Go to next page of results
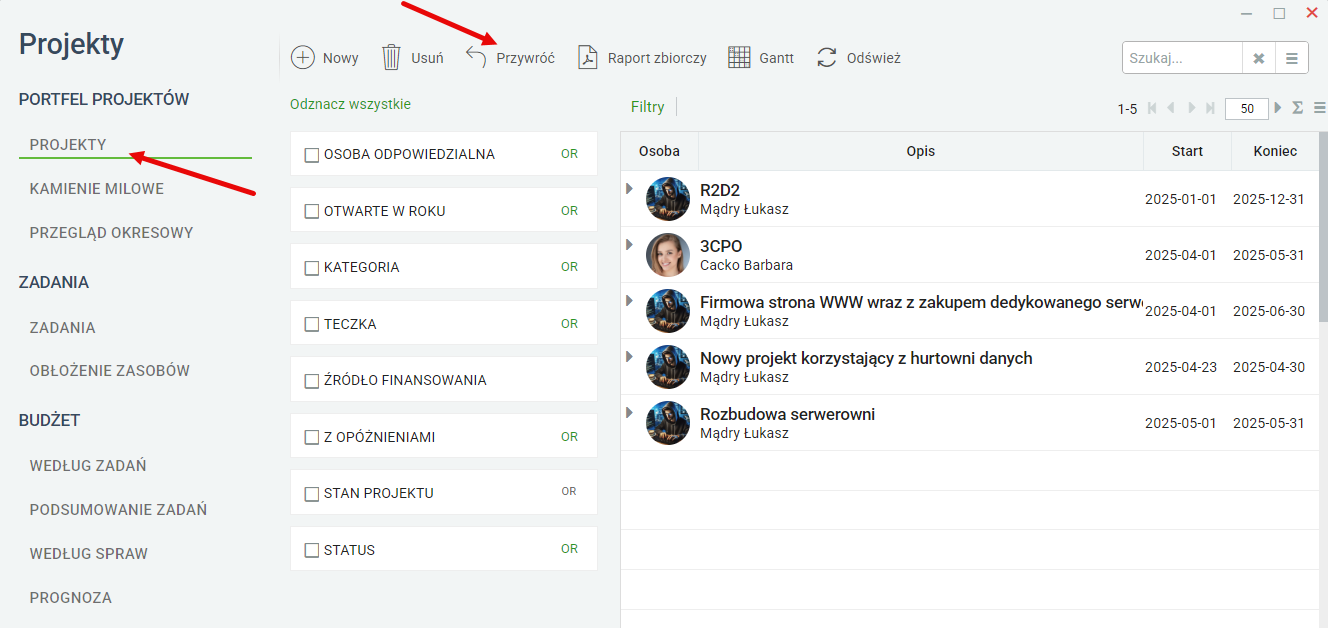This screenshot has width=1328, height=628. (x=1192, y=108)
